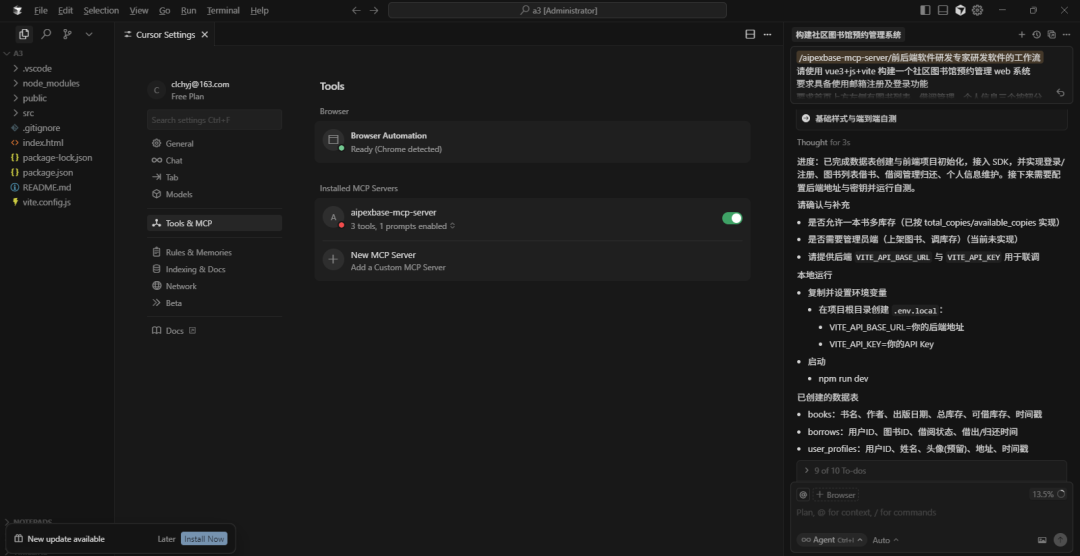Open settings gear in title bar
Screen dimensions: 1080x556
977,10
